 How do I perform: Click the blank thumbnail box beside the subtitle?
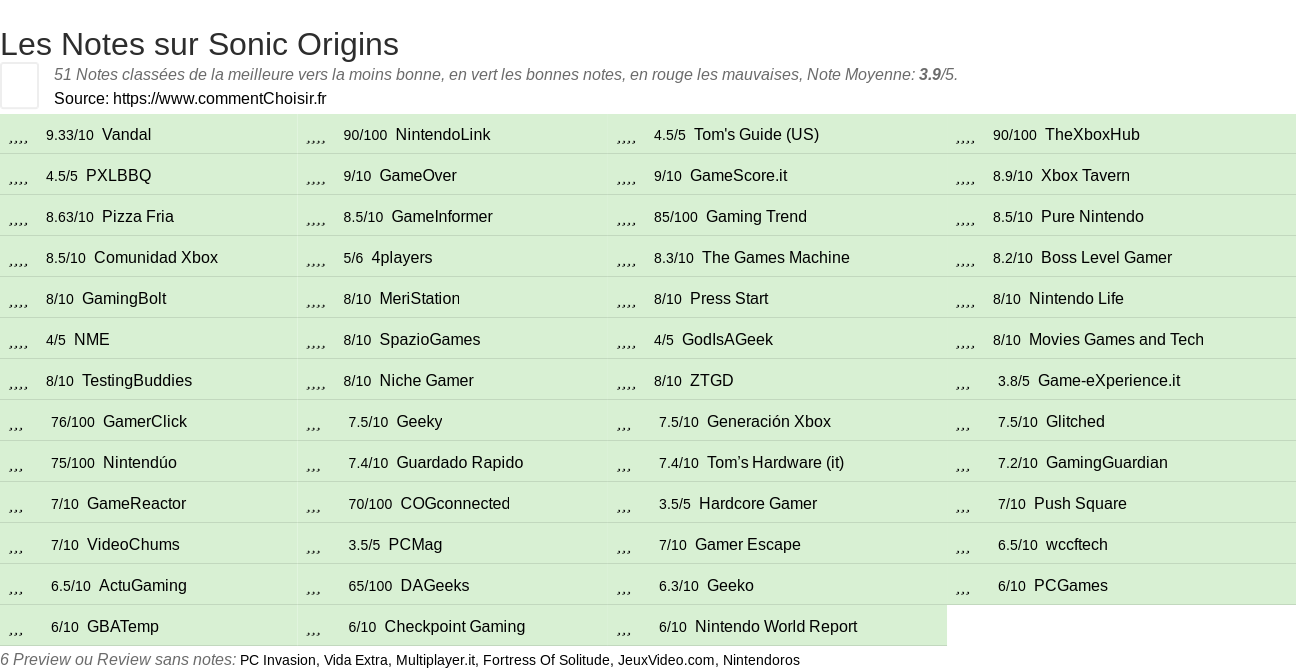[x=19, y=85]
